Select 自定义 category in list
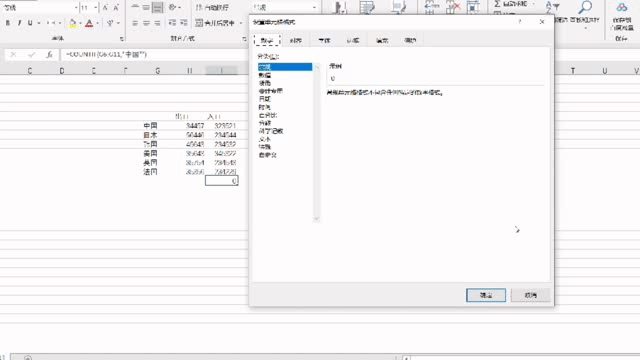The width and height of the screenshot is (640, 360). (x=285, y=155)
